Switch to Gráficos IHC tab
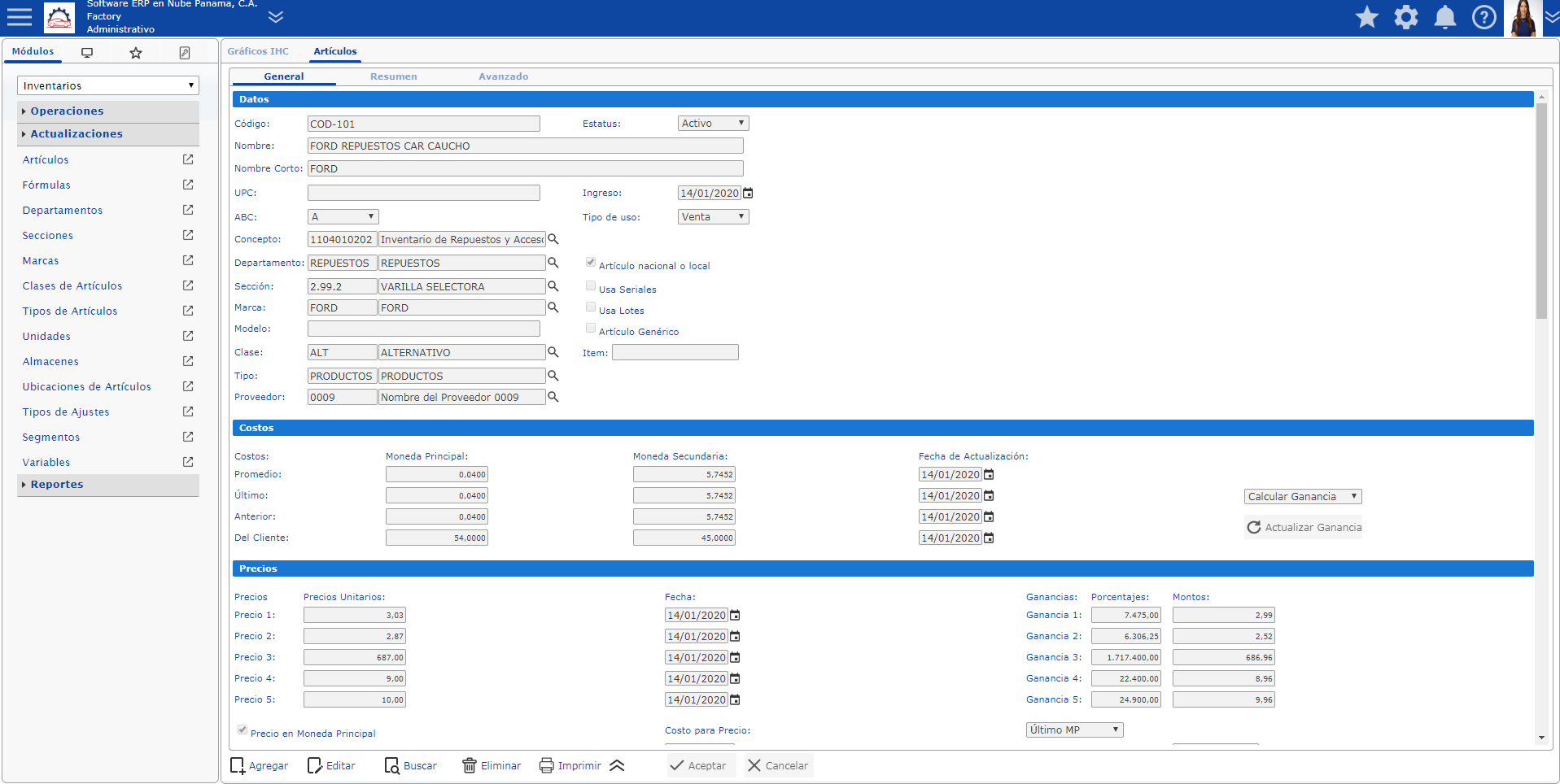1560x784 pixels. [x=258, y=51]
